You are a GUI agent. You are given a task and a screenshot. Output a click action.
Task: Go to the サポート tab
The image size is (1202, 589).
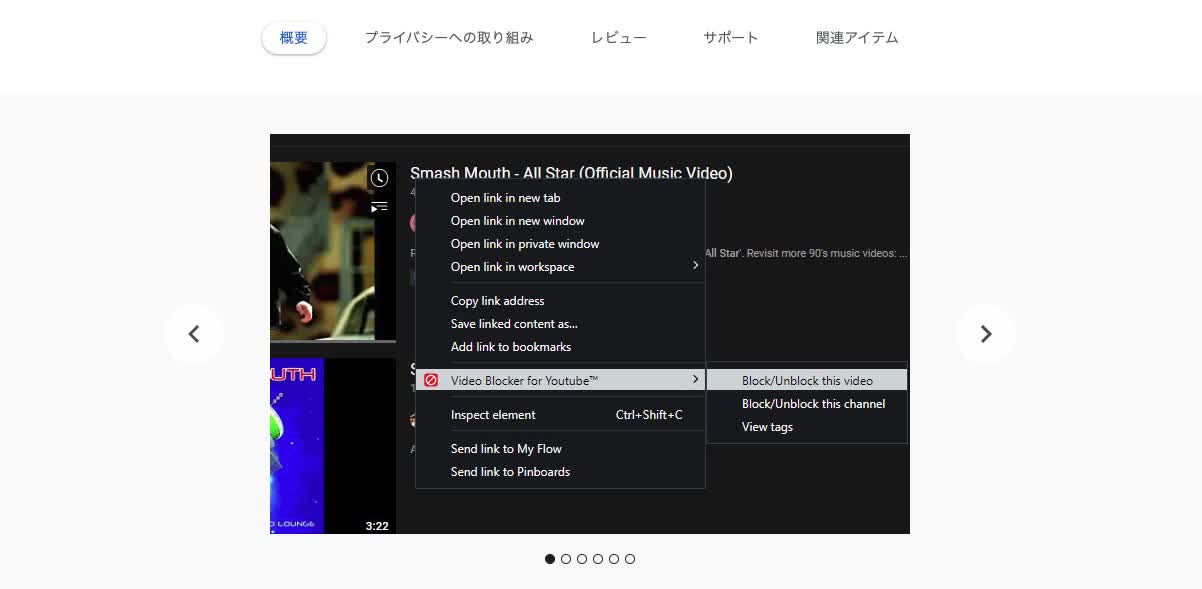pos(731,38)
